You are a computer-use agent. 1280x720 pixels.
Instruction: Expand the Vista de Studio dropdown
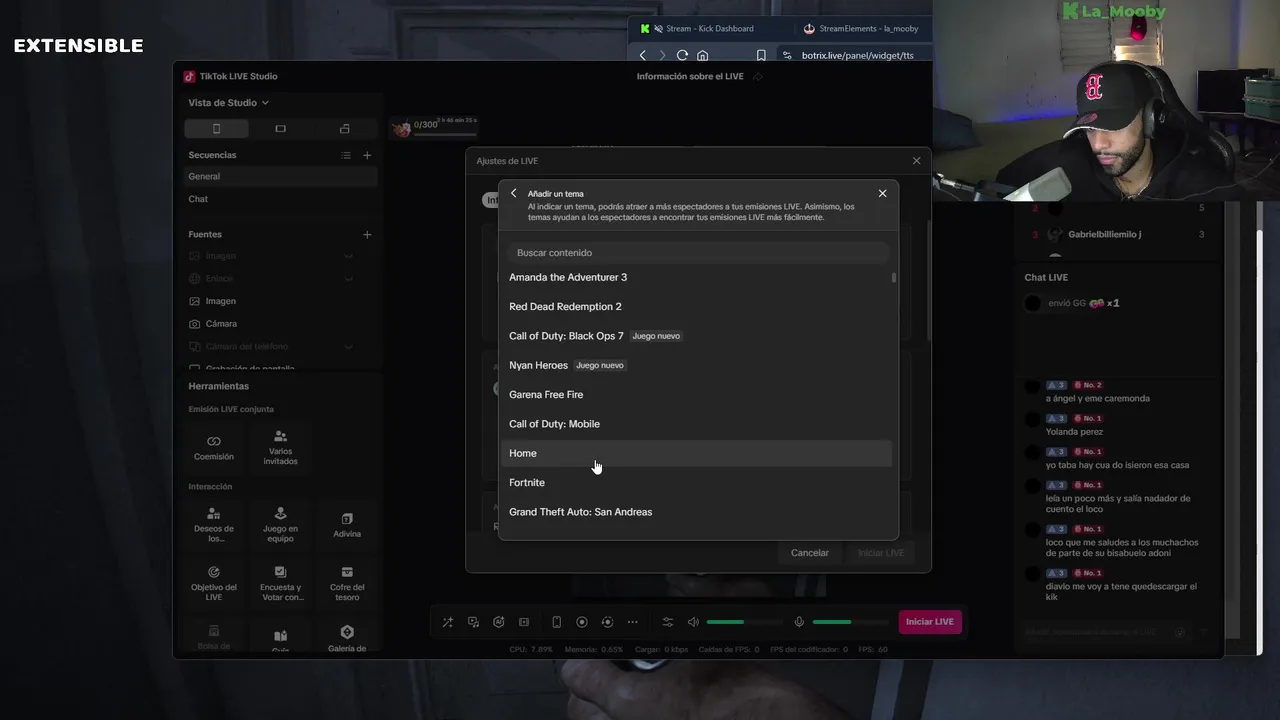pyautogui.click(x=229, y=103)
